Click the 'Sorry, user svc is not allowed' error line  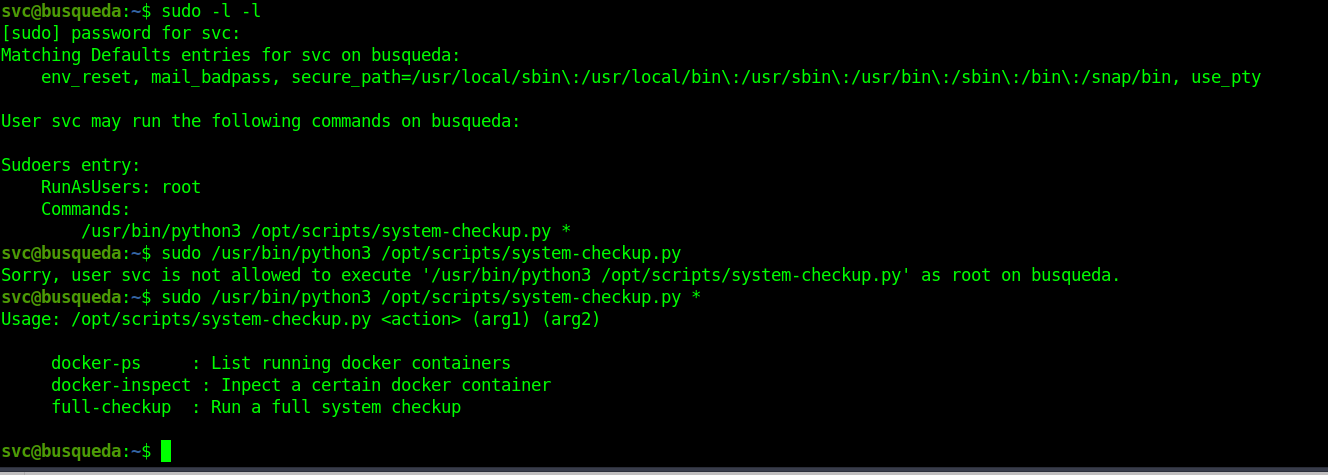point(561,275)
